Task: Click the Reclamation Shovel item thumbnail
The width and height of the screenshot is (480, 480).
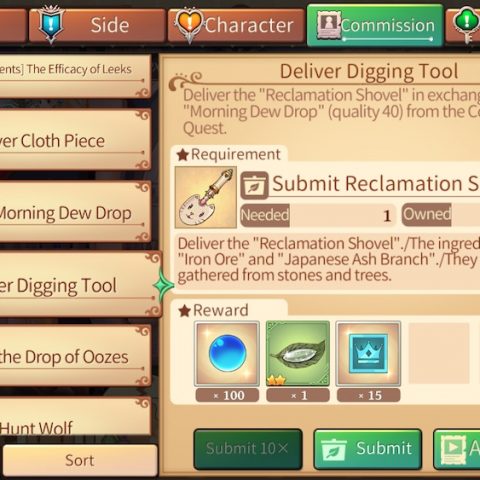Action: (206, 197)
